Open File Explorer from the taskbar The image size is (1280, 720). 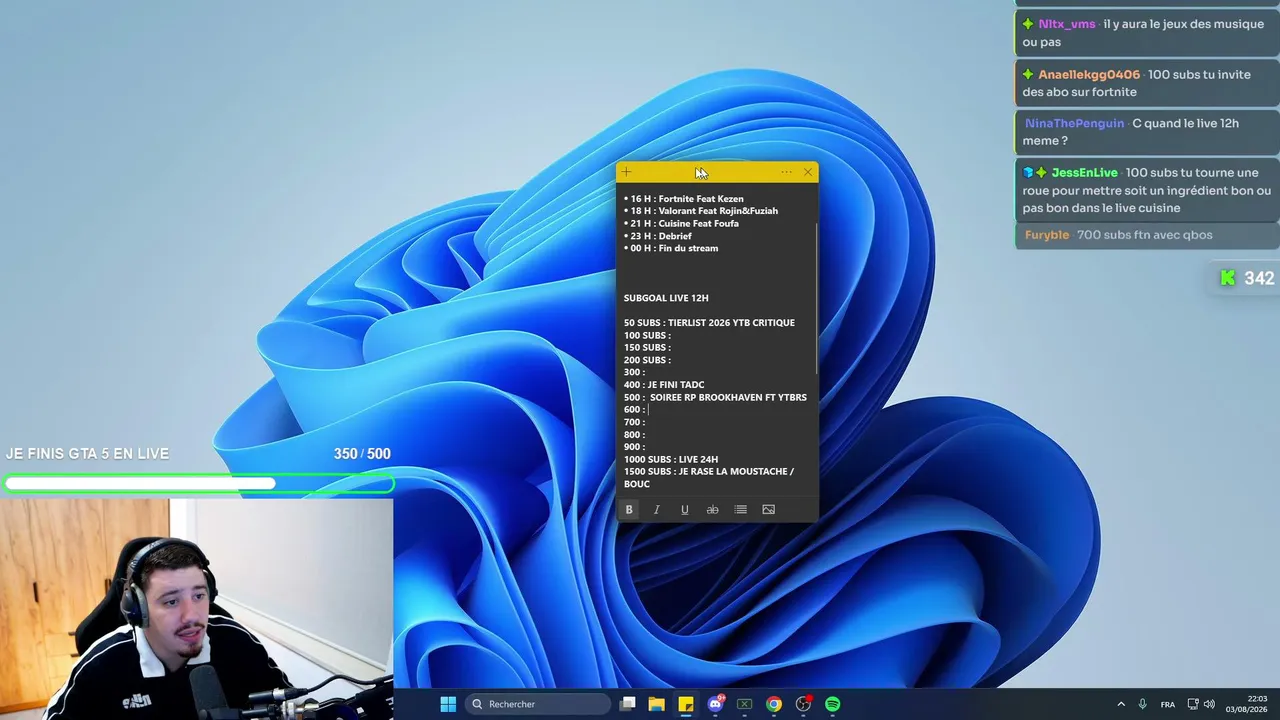tap(657, 704)
